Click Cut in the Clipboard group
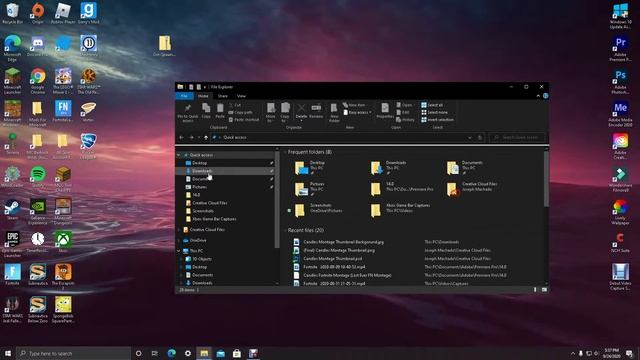640x360 pixels. click(x=235, y=105)
